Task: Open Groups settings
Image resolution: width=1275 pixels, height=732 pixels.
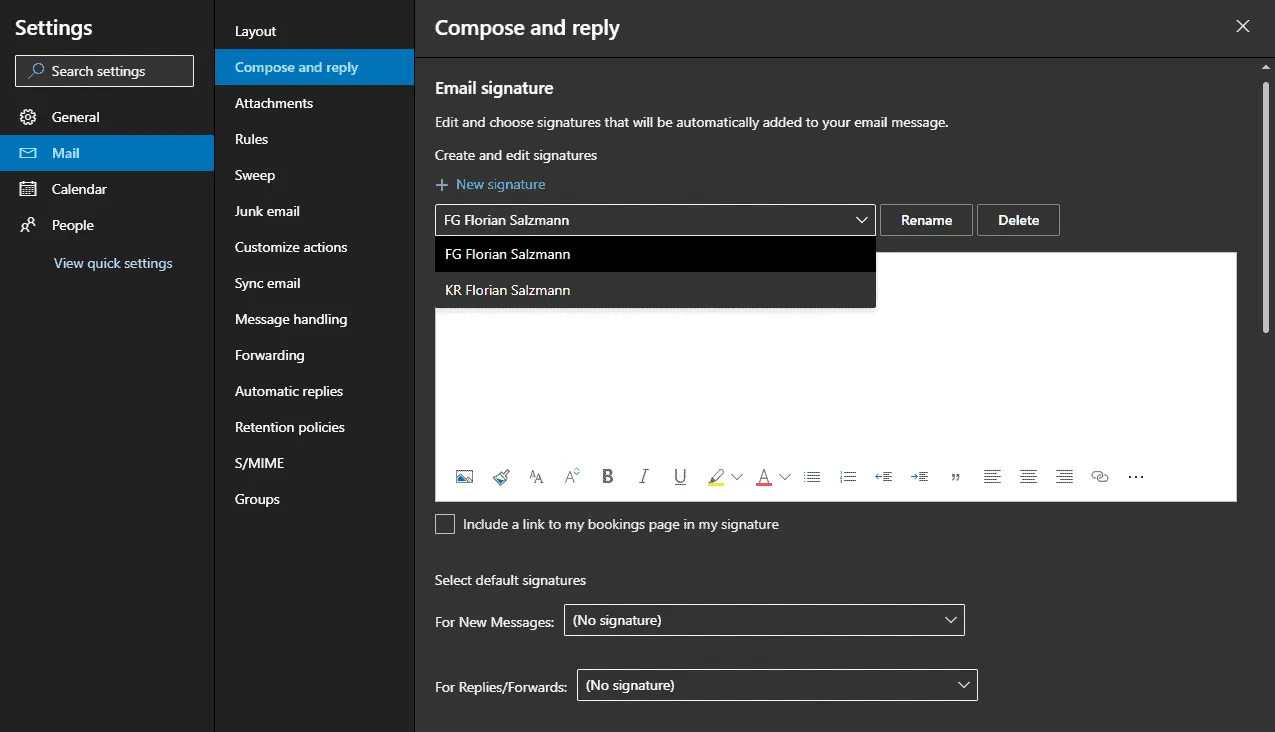Action: coord(314,499)
